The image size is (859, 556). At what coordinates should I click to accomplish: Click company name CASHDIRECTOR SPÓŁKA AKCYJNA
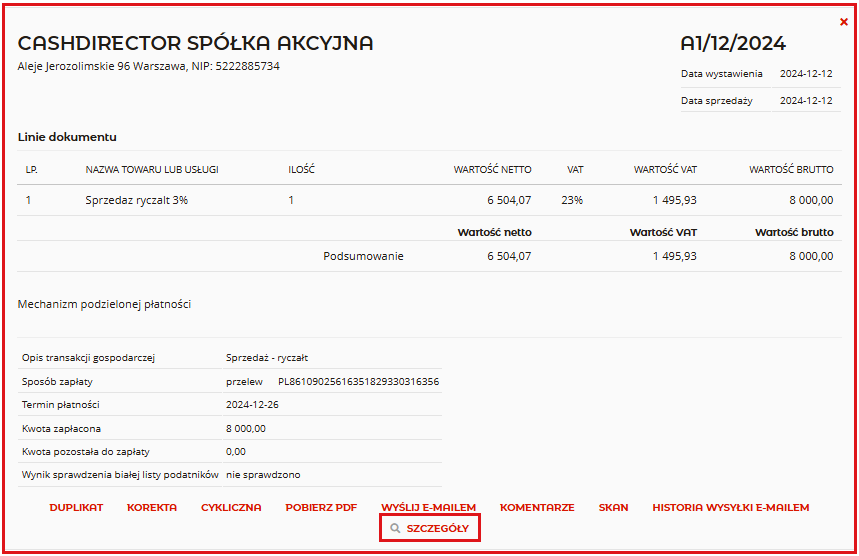coord(196,43)
